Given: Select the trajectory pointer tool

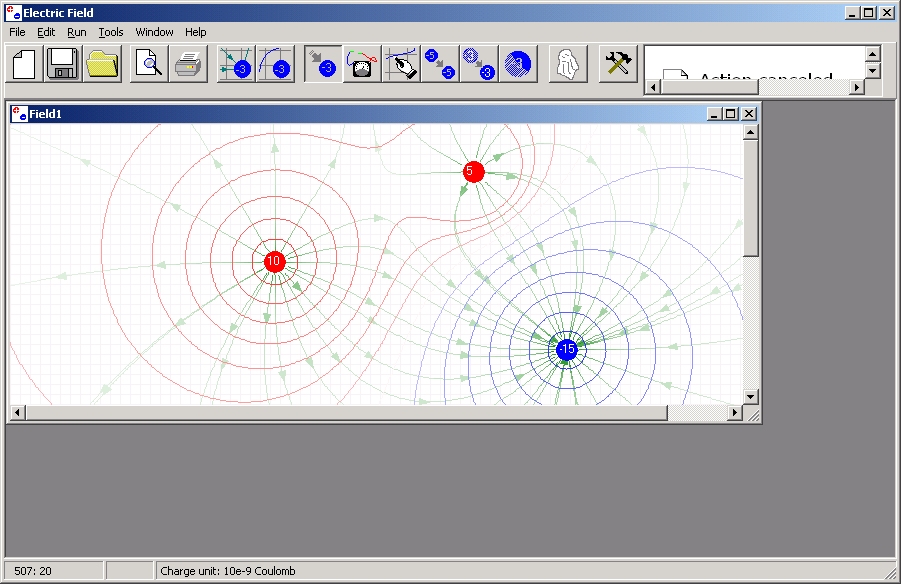Looking at the screenshot, I should pyautogui.click(x=400, y=63).
